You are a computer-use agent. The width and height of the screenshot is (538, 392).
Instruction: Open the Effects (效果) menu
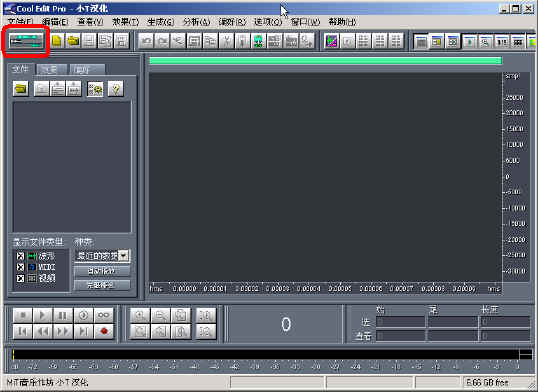tap(126, 22)
